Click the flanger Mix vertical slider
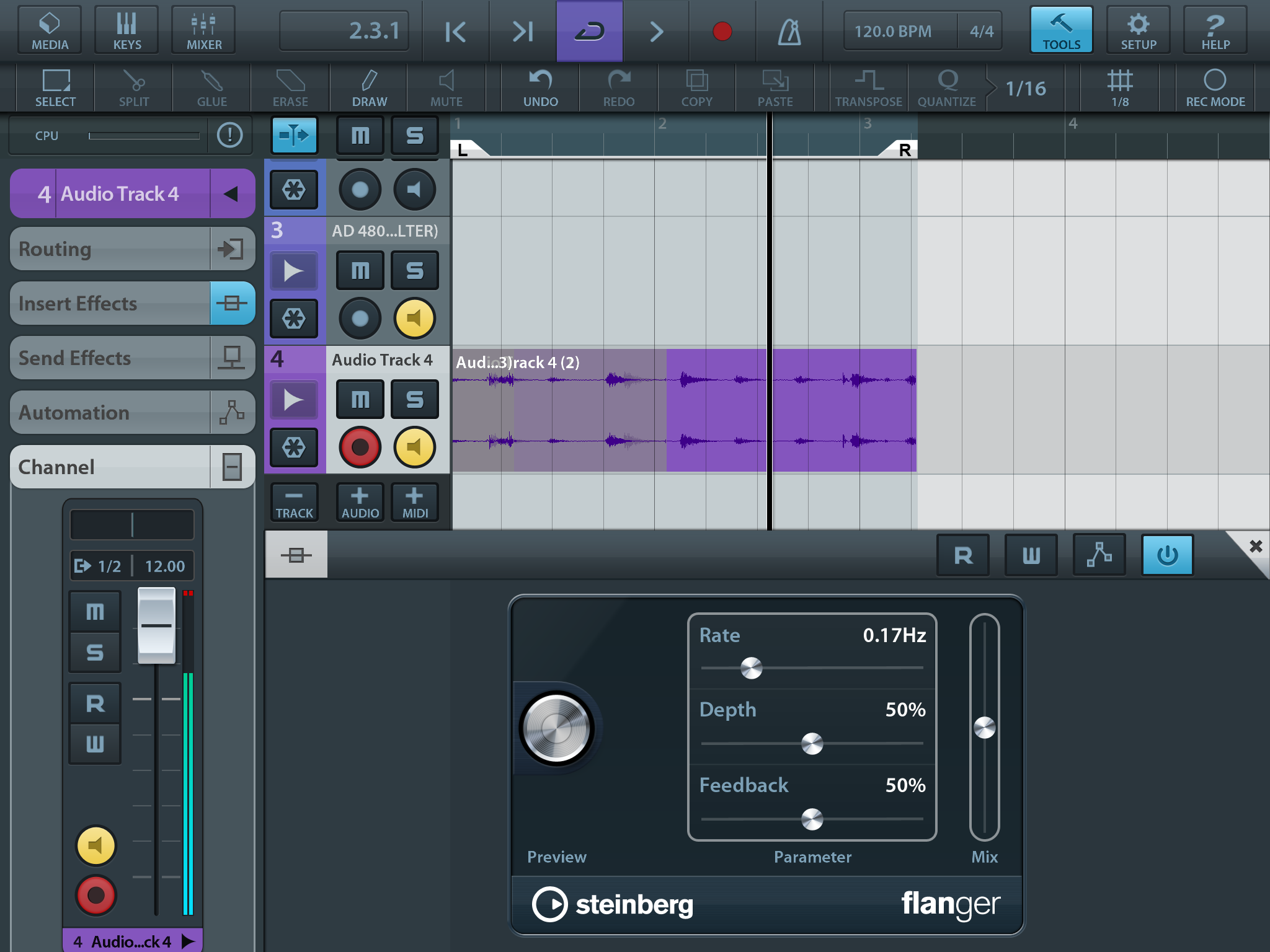1270x952 pixels. click(x=985, y=727)
